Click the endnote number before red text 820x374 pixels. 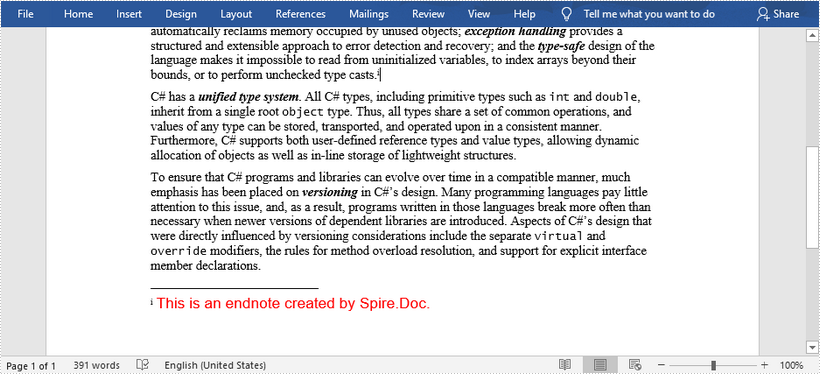tap(152, 302)
